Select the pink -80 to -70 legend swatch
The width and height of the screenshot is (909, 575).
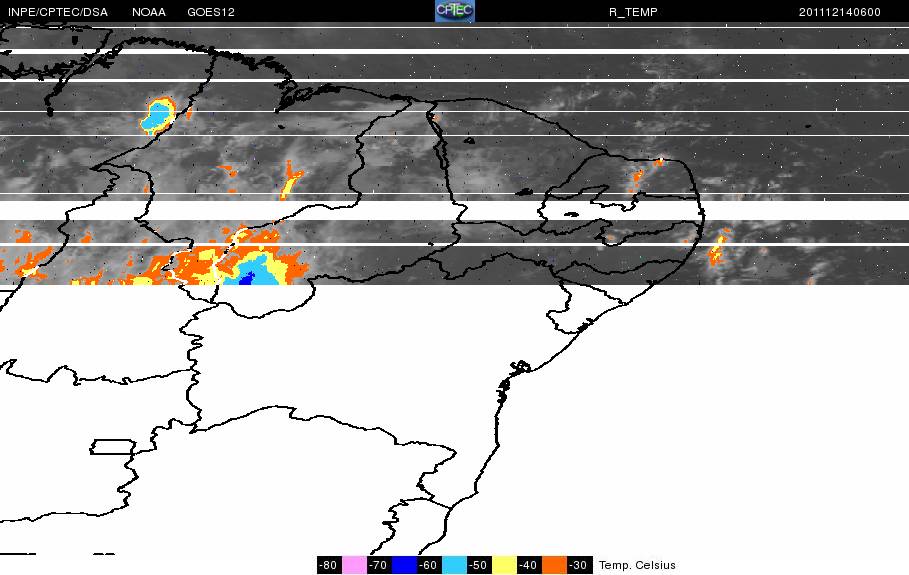[354, 565]
